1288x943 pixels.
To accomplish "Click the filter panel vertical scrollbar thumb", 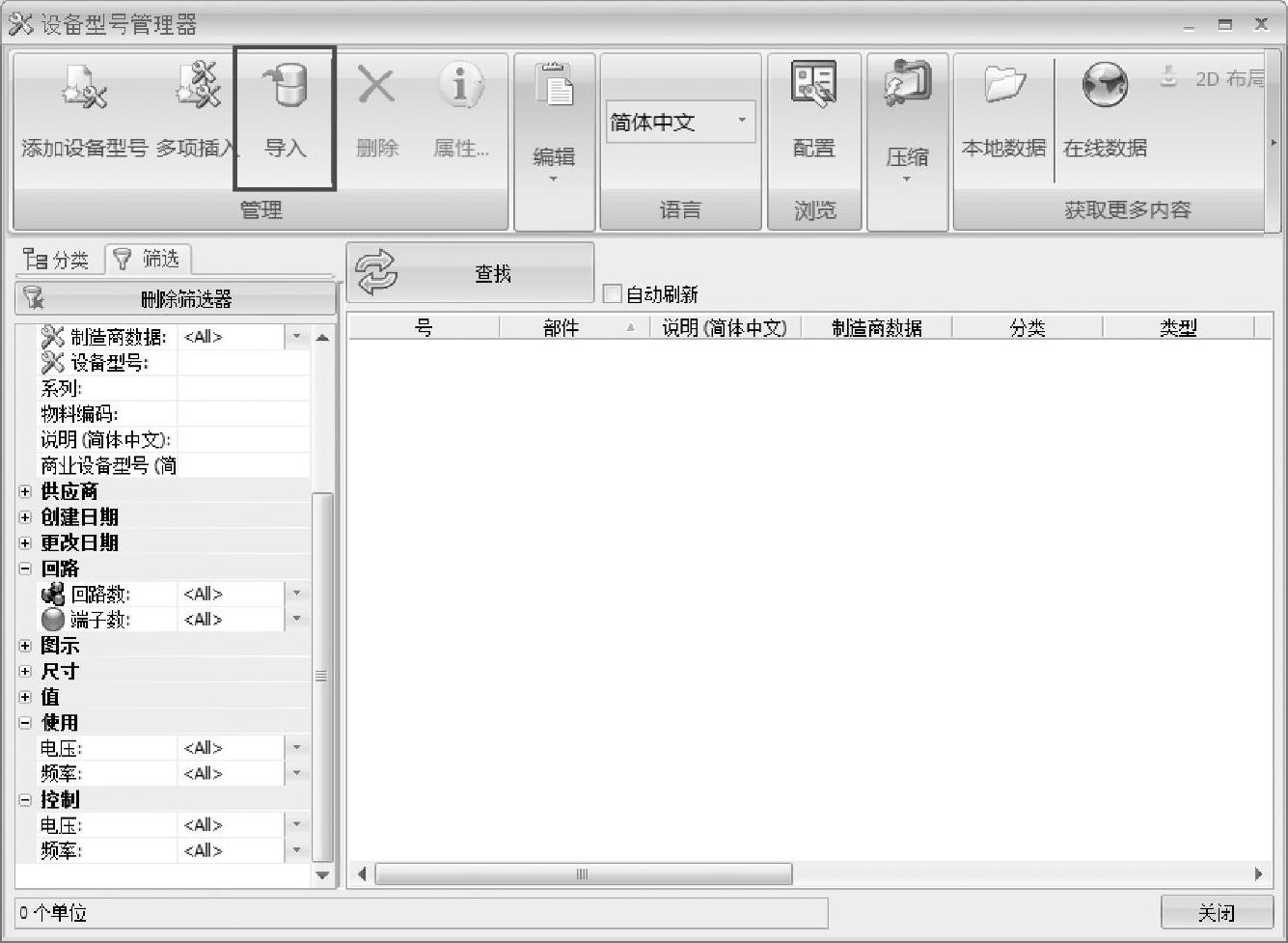I will (x=322, y=676).
